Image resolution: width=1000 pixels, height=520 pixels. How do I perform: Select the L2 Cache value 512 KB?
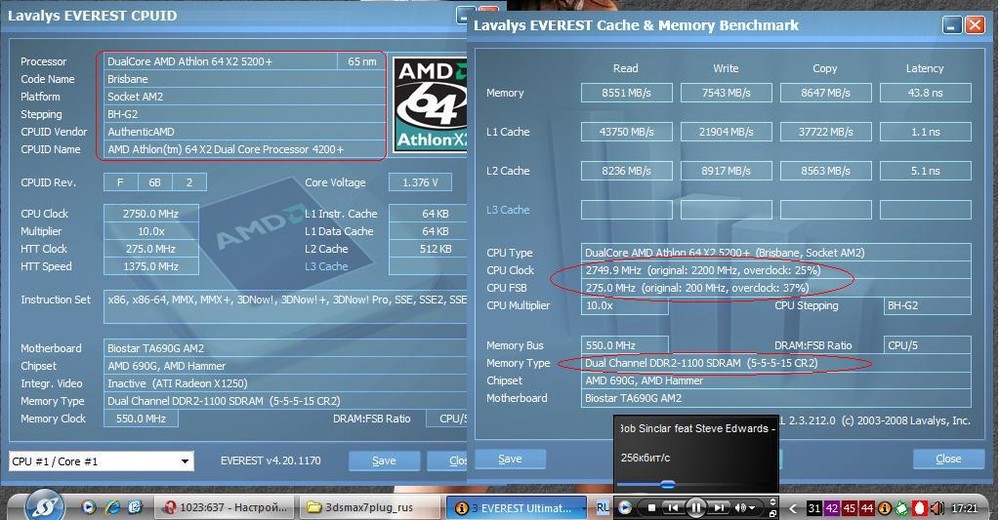click(428, 249)
